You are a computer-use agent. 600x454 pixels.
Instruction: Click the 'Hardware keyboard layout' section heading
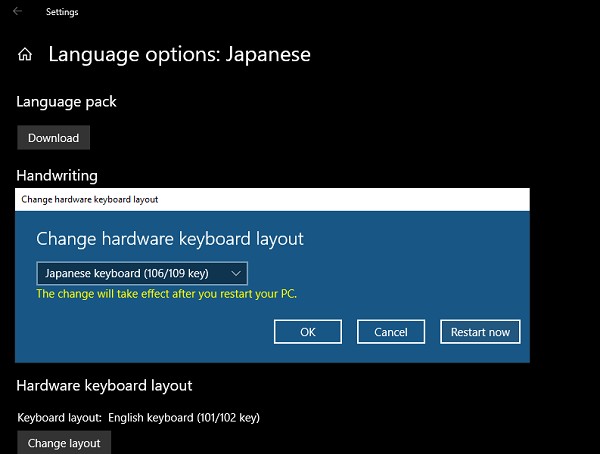point(104,385)
